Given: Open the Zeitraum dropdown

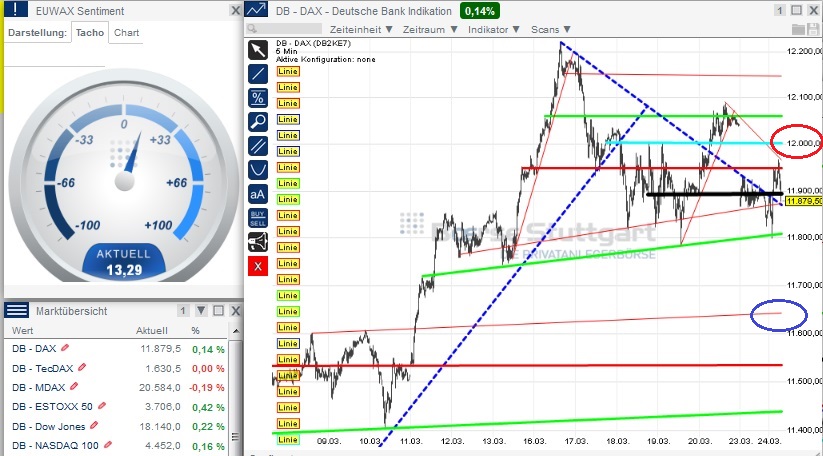Looking at the screenshot, I should pyautogui.click(x=430, y=29).
